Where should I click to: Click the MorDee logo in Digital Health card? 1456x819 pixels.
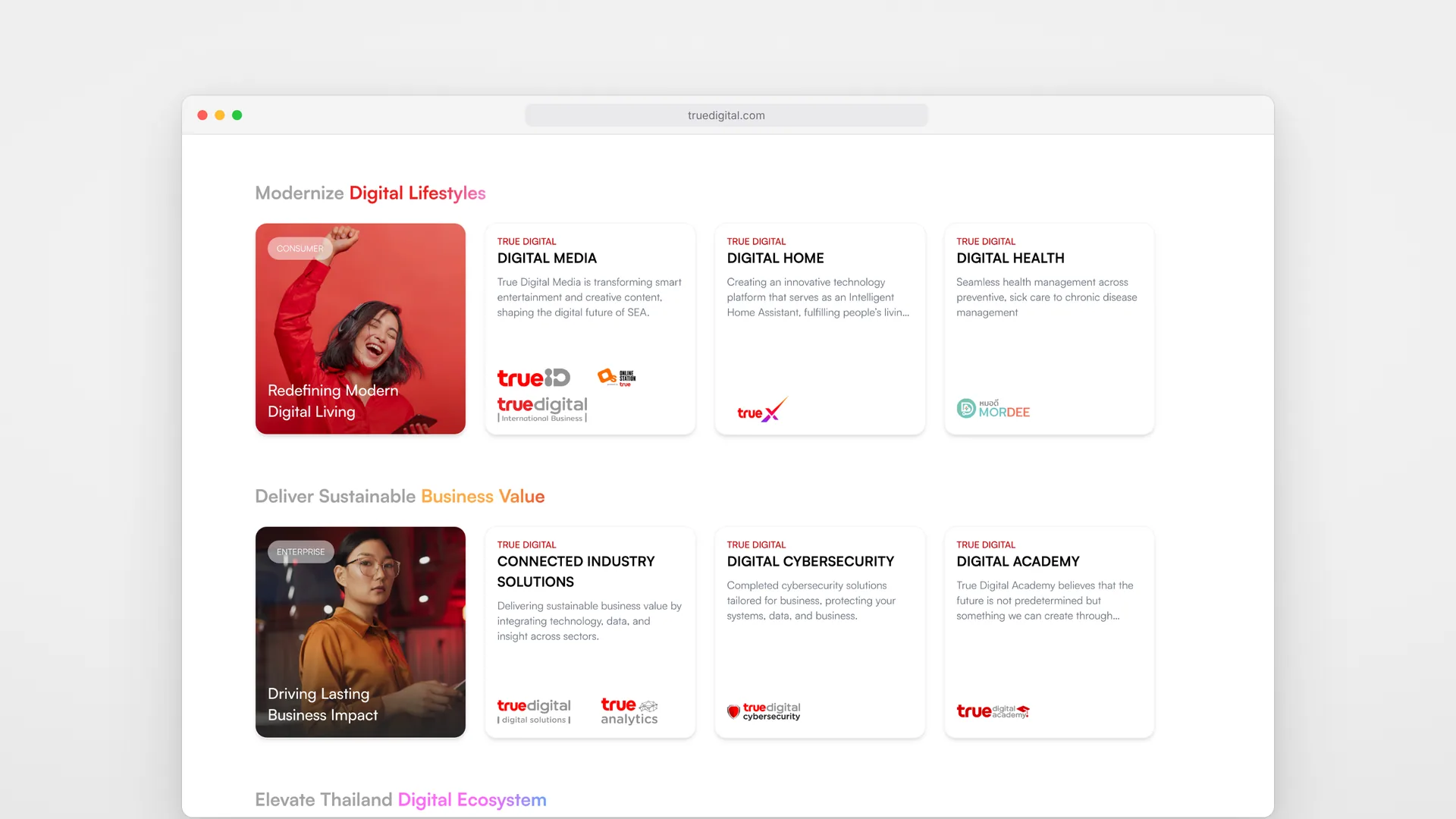coord(993,409)
